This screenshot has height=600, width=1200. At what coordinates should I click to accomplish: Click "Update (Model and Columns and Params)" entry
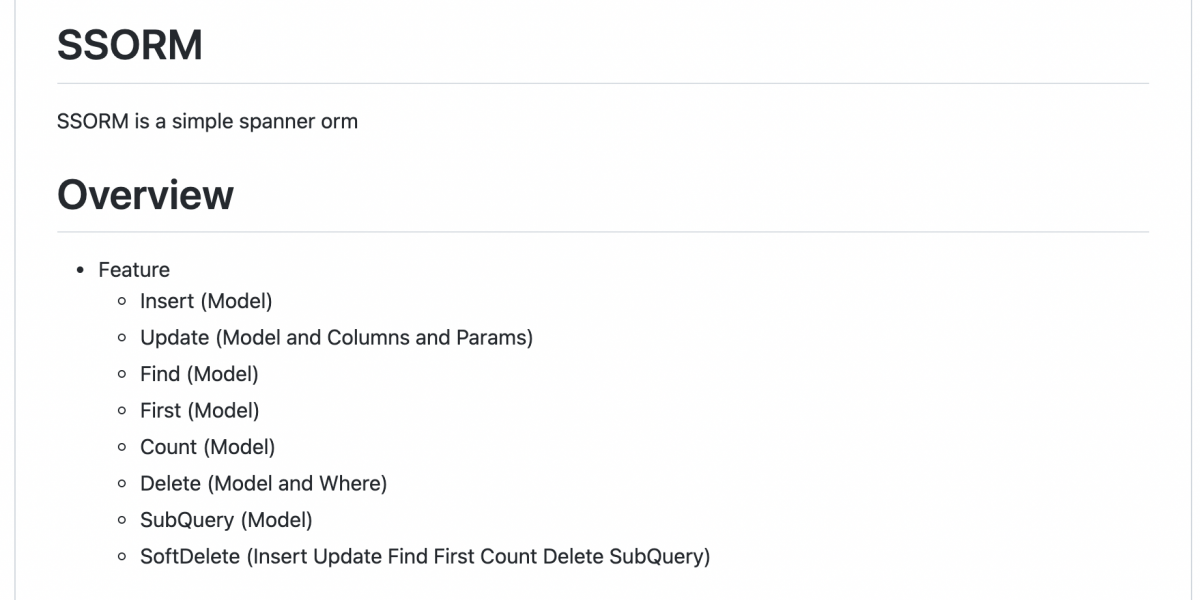[336, 338]
